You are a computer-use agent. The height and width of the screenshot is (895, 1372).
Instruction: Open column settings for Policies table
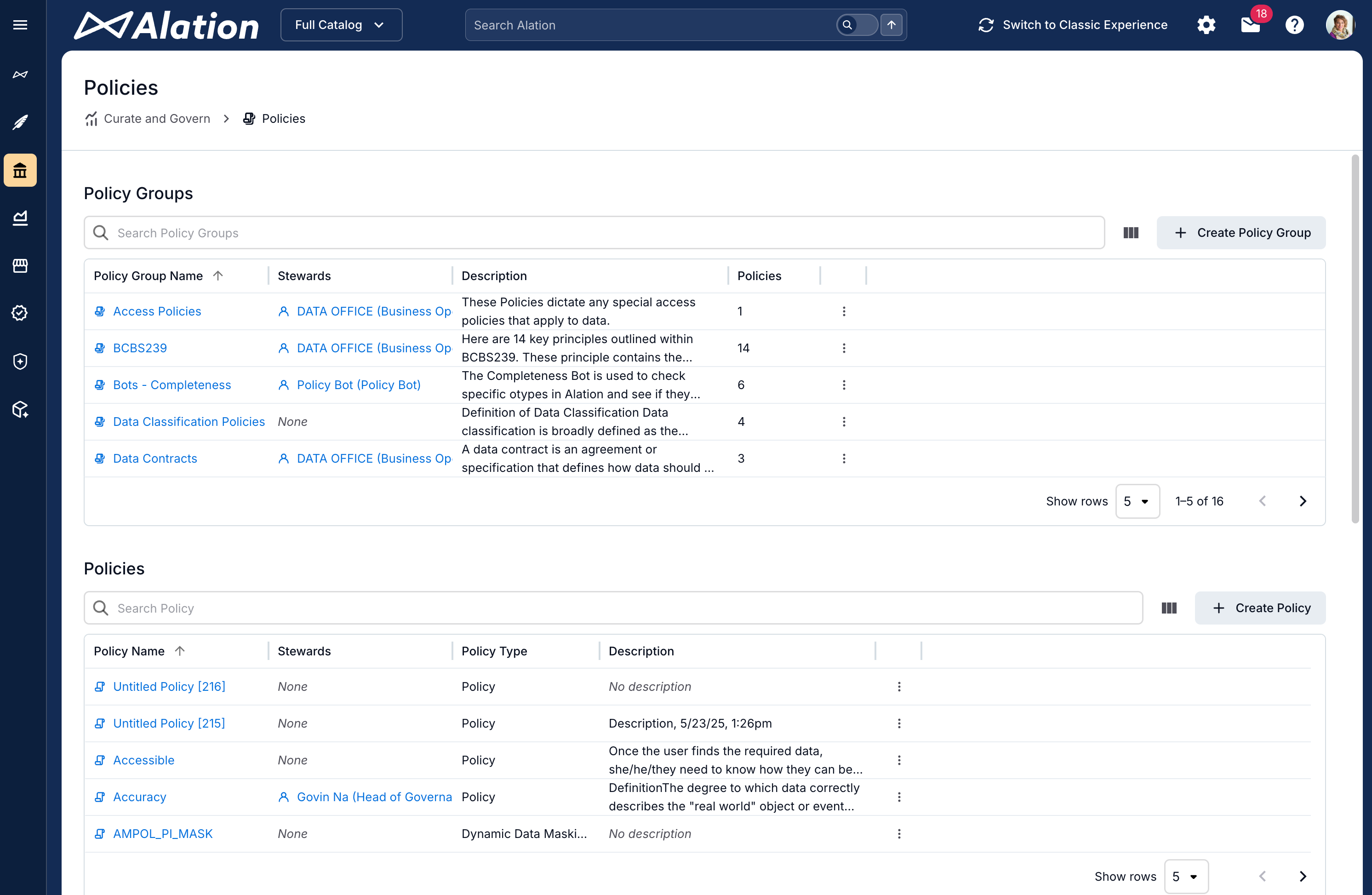pos(1168,608)
